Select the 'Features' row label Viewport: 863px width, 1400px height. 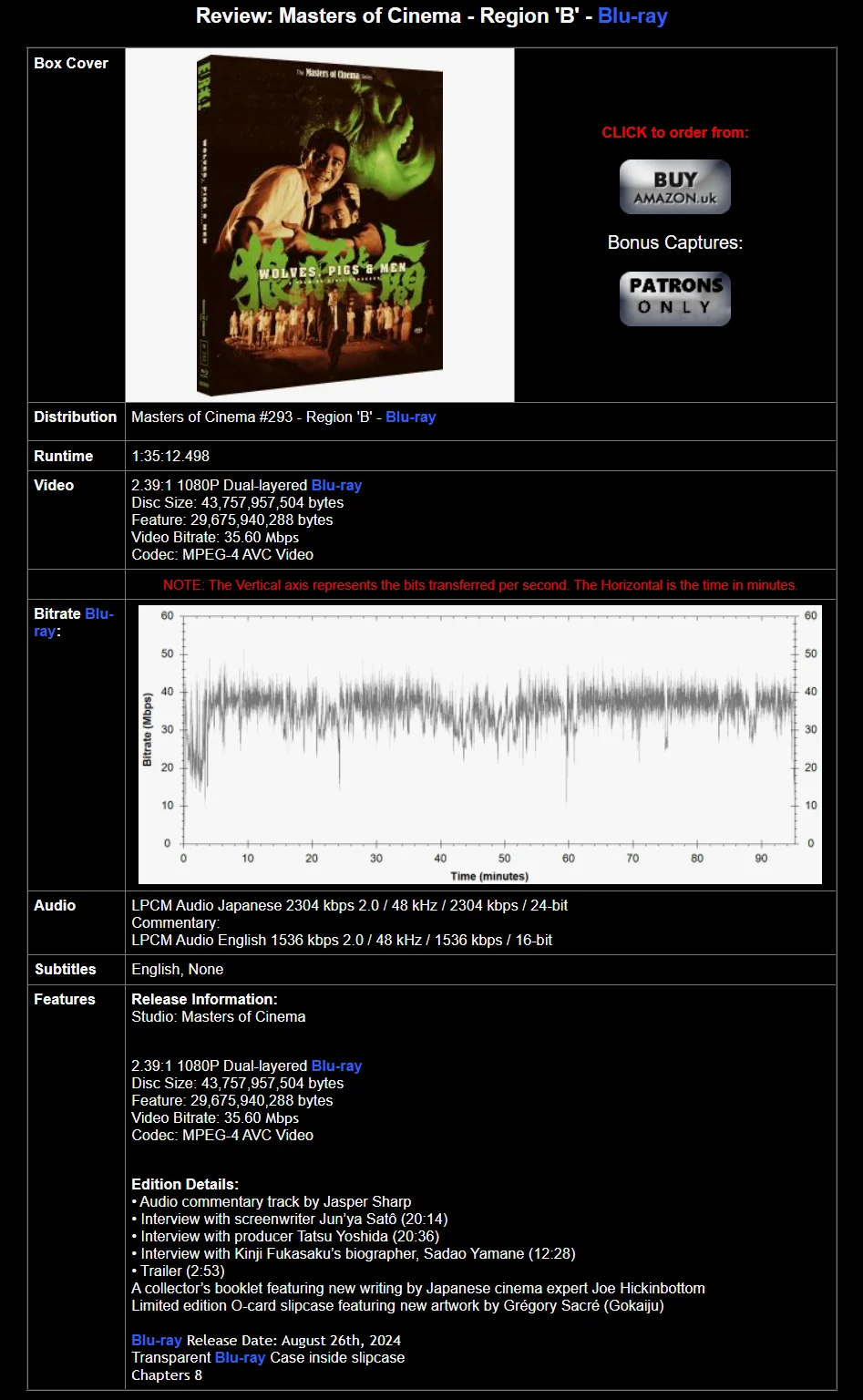tap(65, 999)
